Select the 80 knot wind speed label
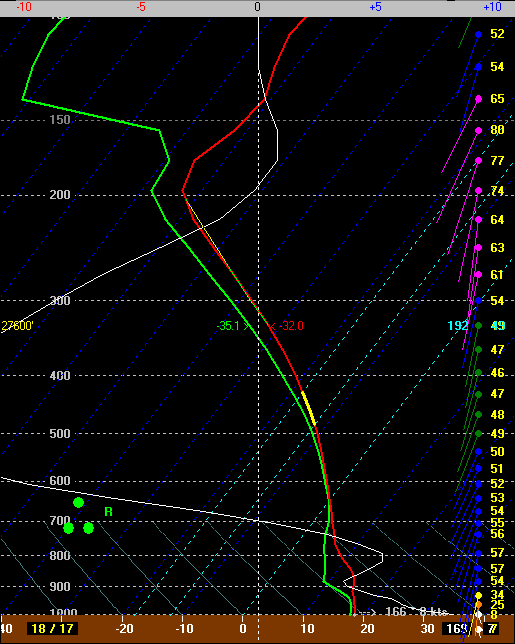 pyautogui.click(x=497, y=130)
